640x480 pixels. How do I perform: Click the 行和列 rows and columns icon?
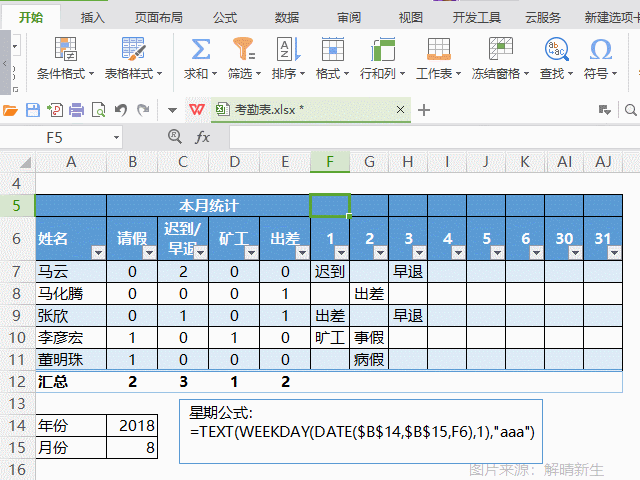pos(383,49)
